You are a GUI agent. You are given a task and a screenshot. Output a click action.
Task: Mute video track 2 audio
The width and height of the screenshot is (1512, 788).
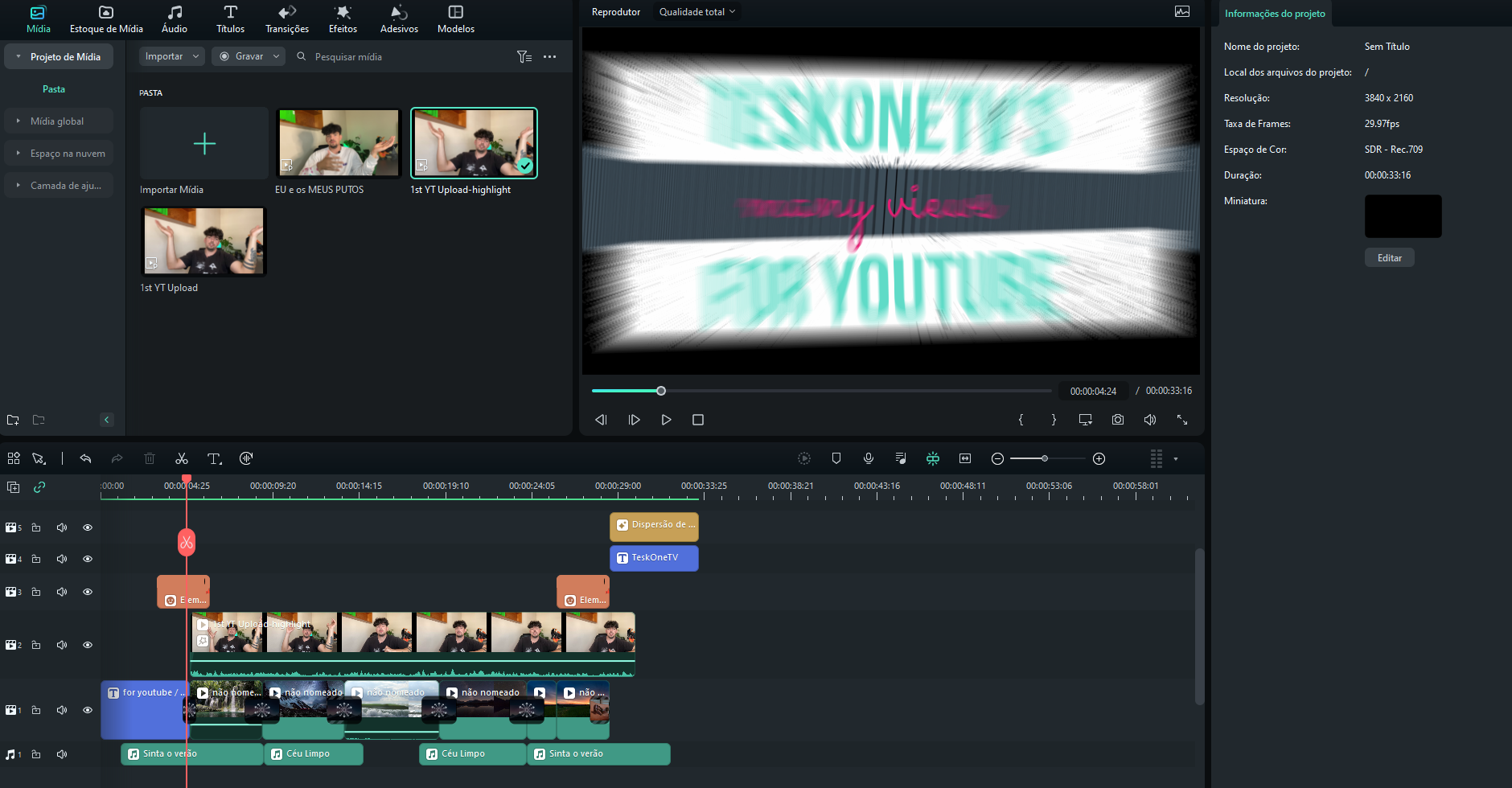(62, 645)
